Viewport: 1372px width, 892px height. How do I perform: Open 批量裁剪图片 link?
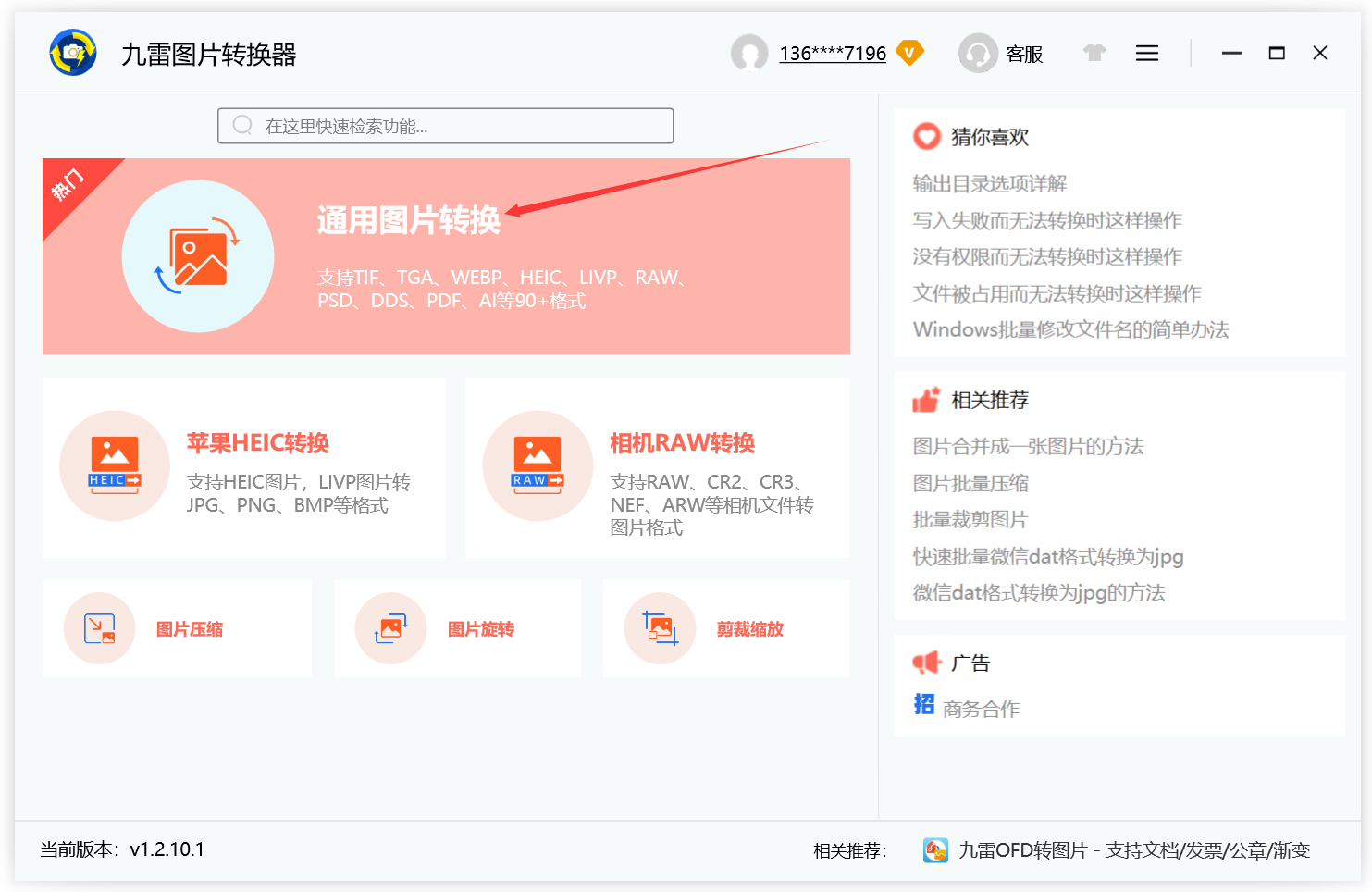970,519
